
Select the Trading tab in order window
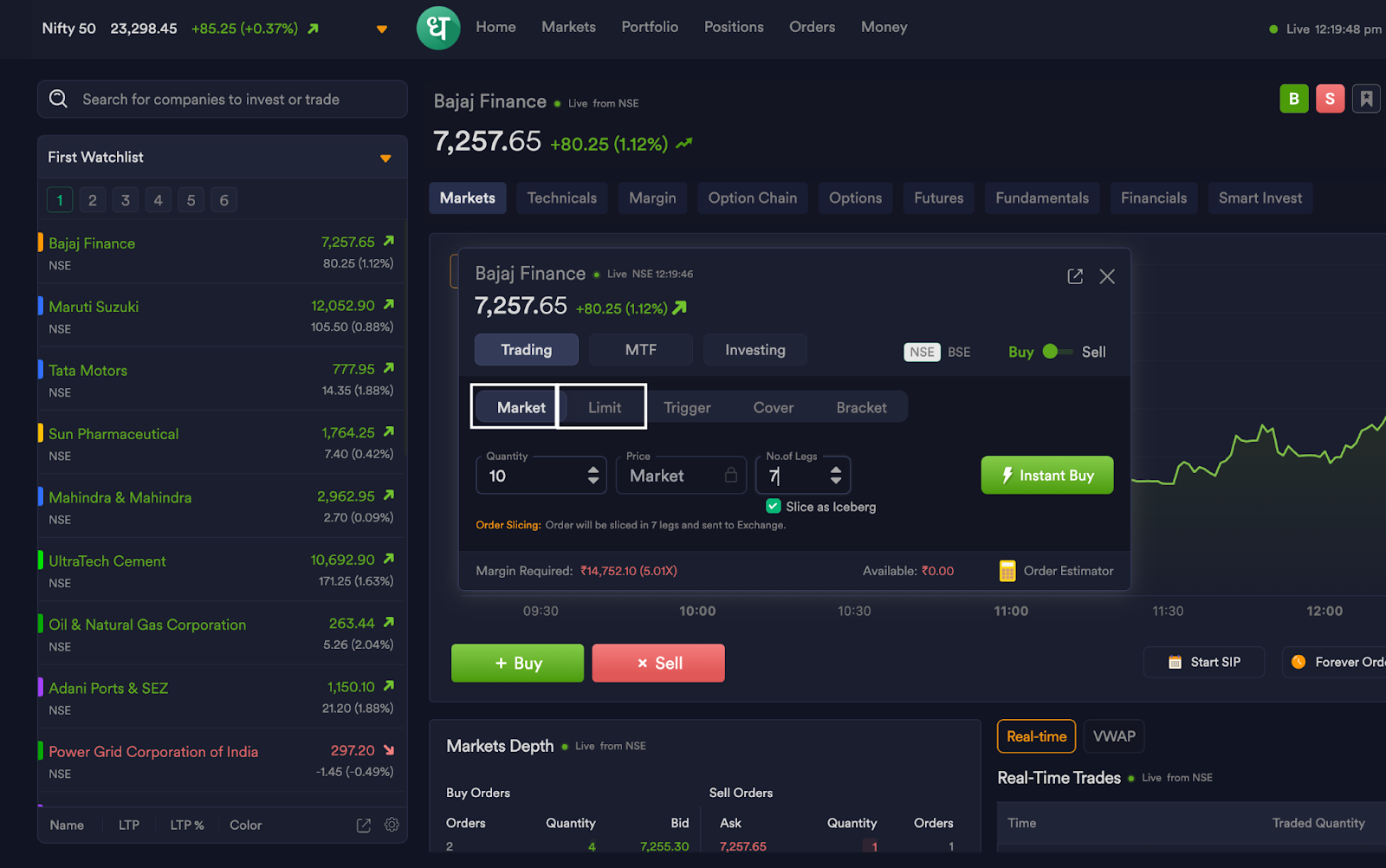(x=527, y=350)
